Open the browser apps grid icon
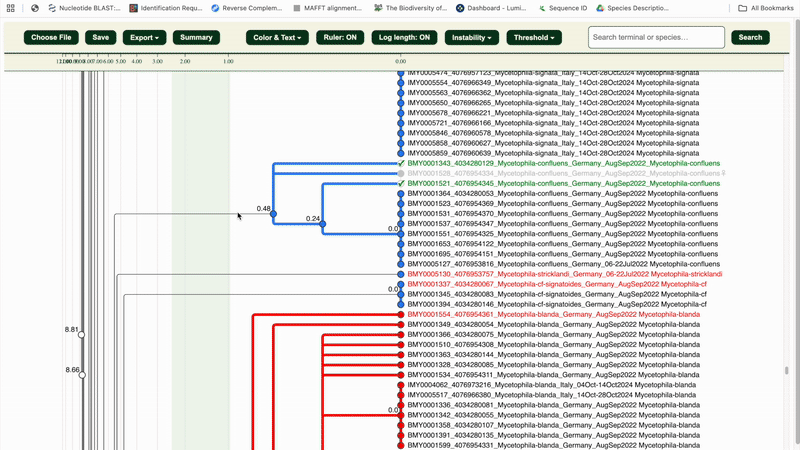The width and height of the screenshot is (800, 450). tap(10, 8)
